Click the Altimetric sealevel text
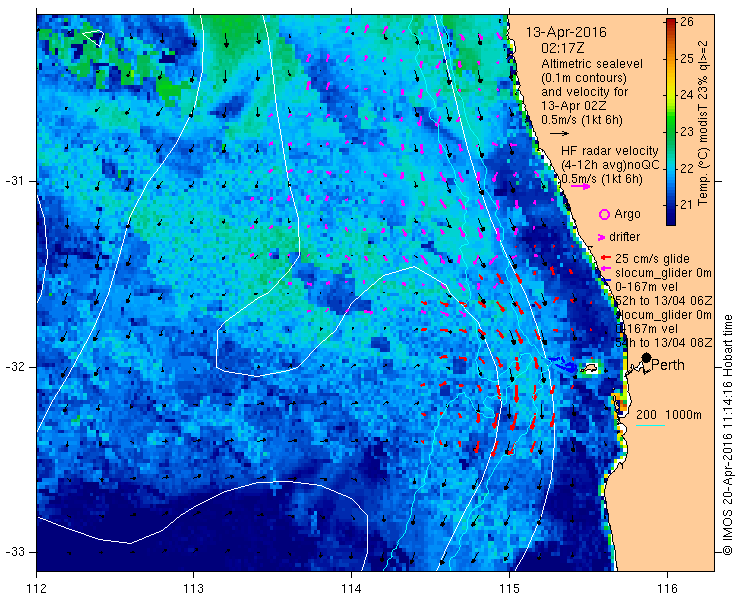The image size is (740, 600). pyautogui.click(x=592, y=64)
